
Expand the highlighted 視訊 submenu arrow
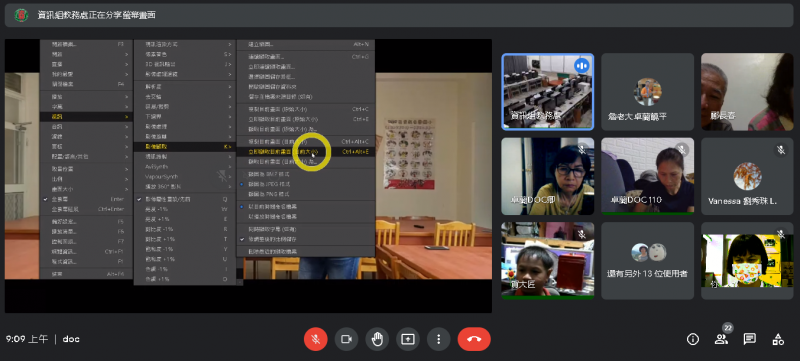(127, 117)
